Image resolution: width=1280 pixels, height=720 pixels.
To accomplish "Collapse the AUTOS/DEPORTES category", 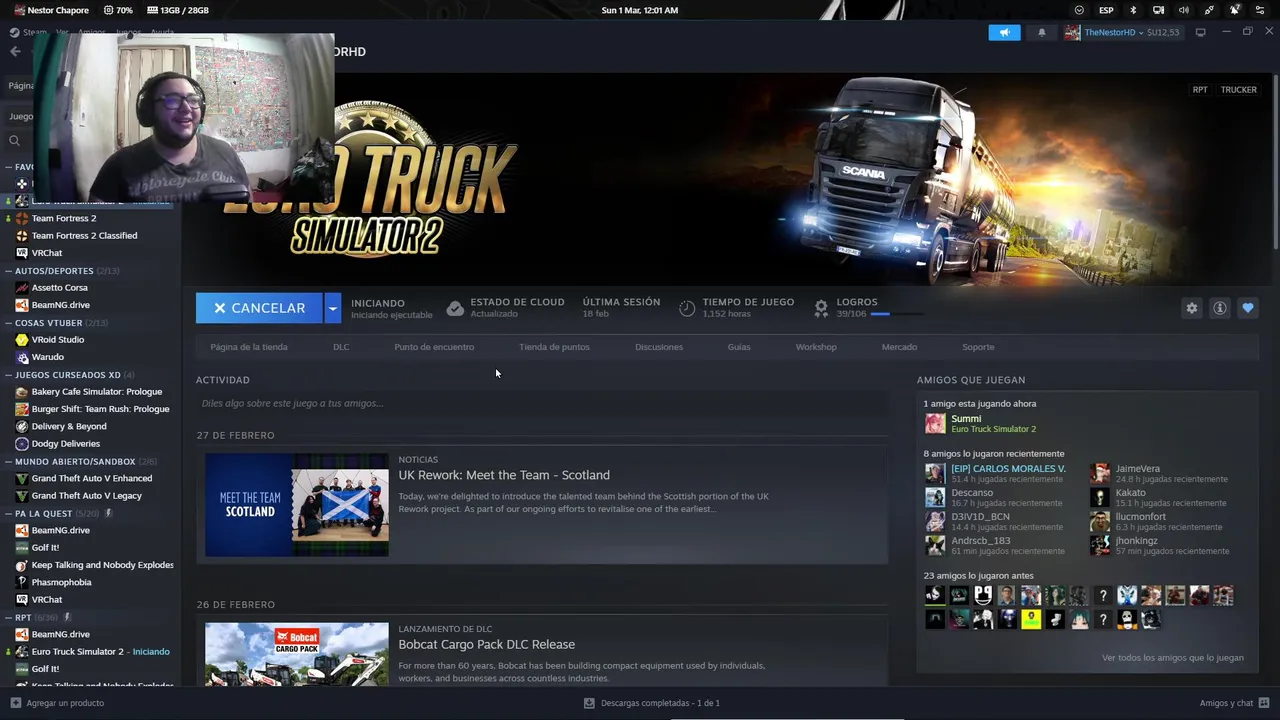I will tap(8, 271).
